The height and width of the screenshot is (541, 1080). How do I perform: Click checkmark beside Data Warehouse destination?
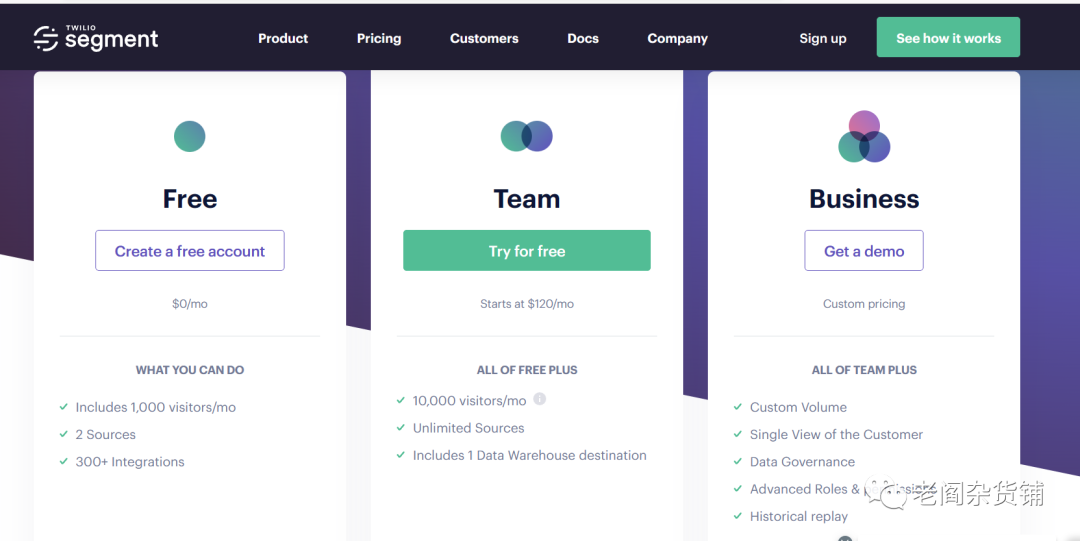coord(401,454)
